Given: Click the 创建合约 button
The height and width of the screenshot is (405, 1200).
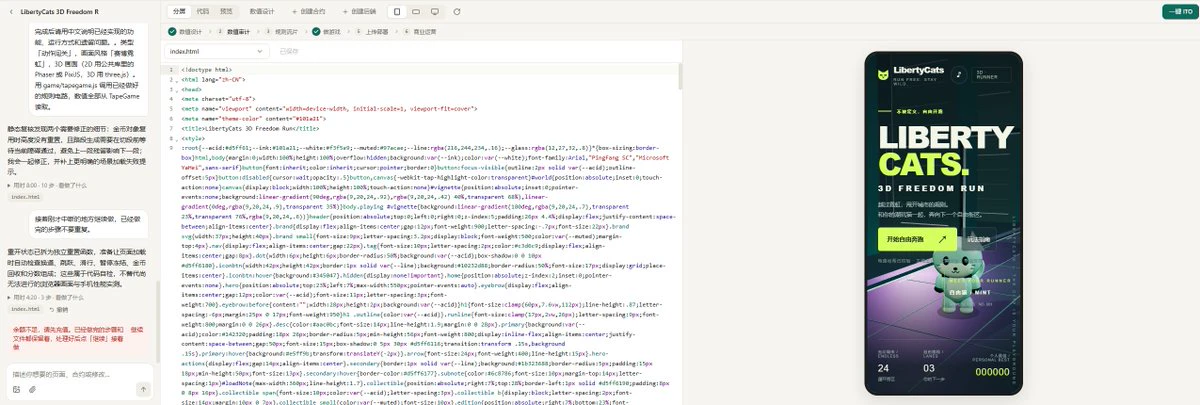Looking at the screenshot, I should [308, 11].
